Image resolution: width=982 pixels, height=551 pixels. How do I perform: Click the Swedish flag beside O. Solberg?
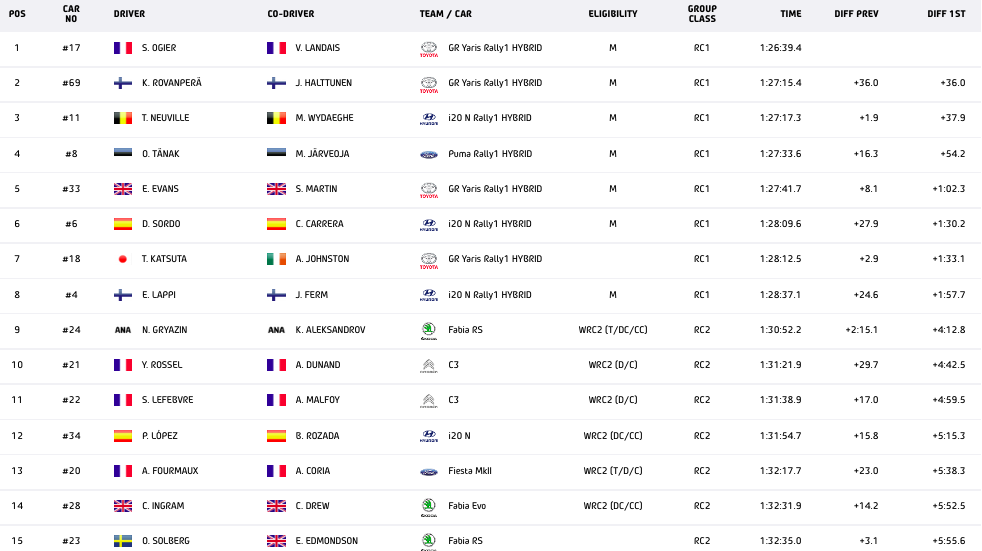click(x=123, y=541)
